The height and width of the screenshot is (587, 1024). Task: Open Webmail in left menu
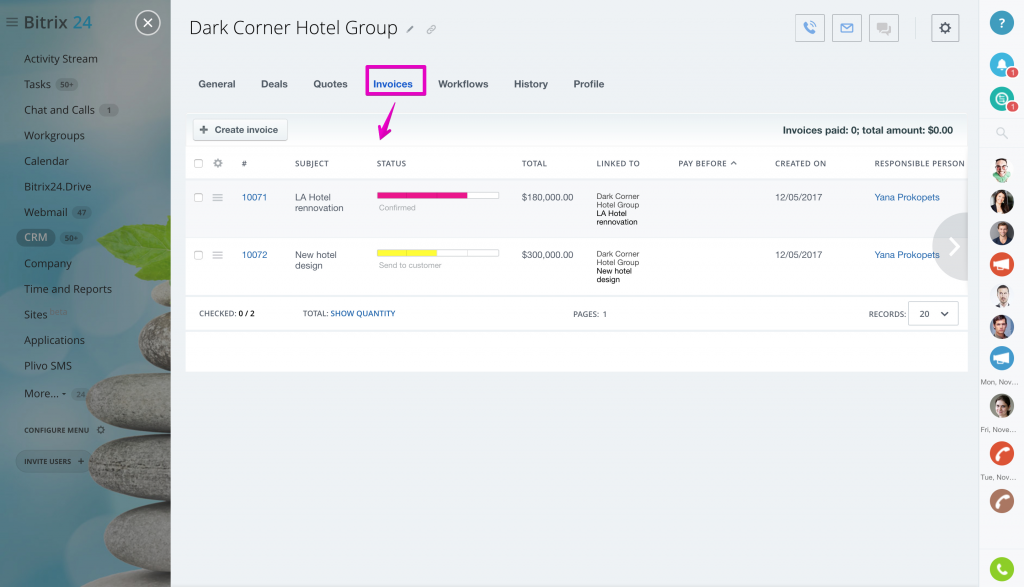46,212
